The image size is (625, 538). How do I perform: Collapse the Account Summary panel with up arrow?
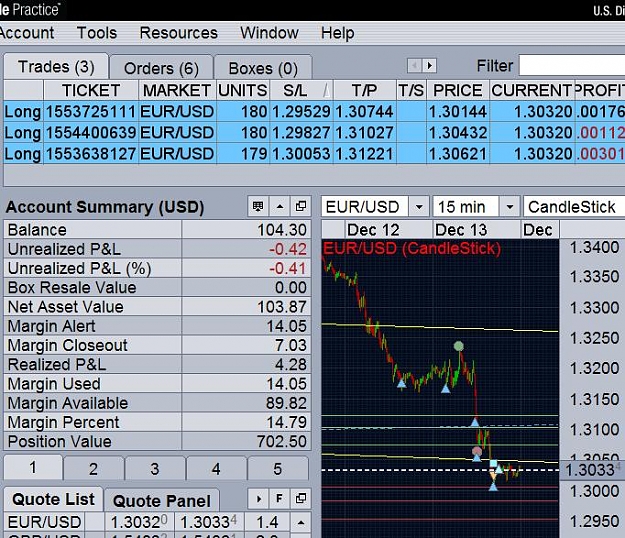pyautogui.click(x=280, y=206)
